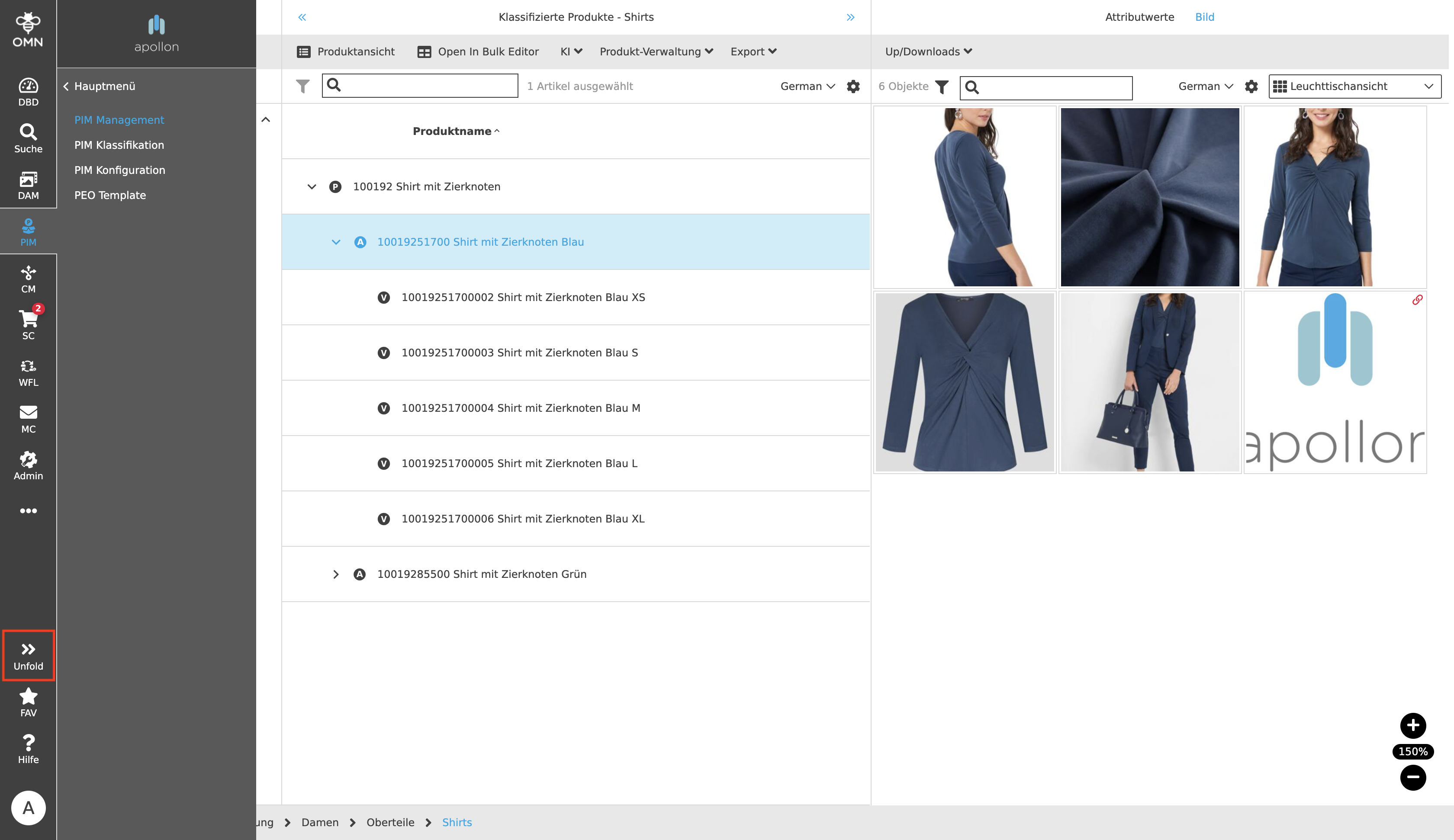The height and width of the screenshot is (840, 1454).
Task: Open product list column settings gear
Action: pyautogui.click(x=853, y=87)
